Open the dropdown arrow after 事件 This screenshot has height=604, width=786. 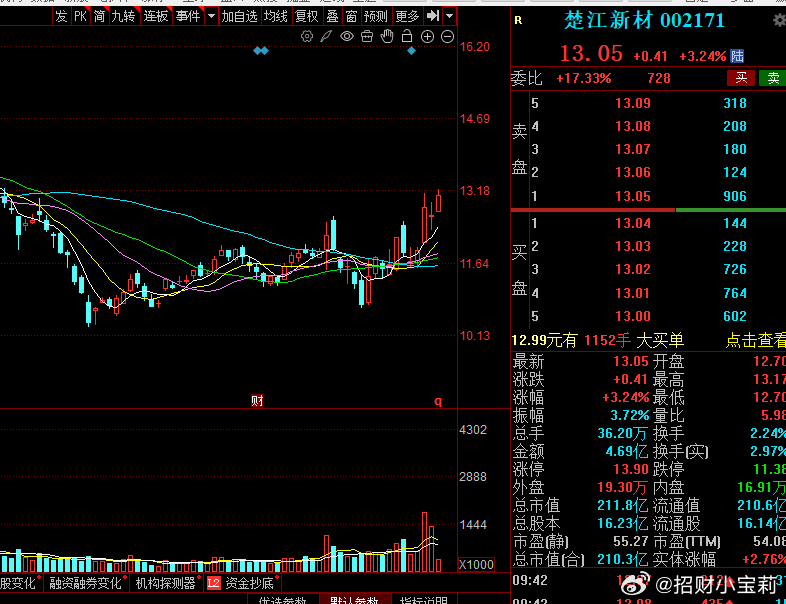click(212, 16)
